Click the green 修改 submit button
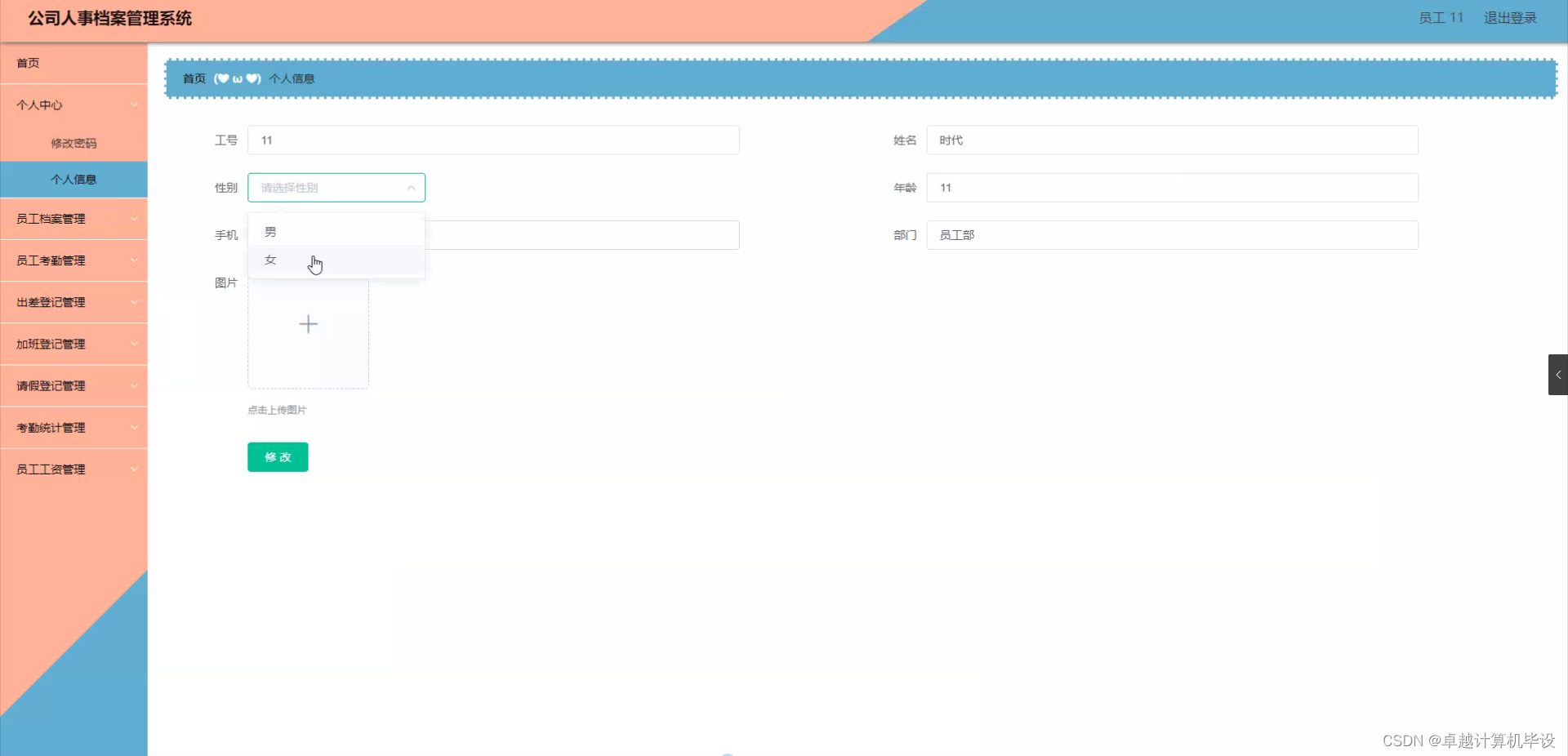The width and height of the screenshot is (1568, 756). coord(278,457)
